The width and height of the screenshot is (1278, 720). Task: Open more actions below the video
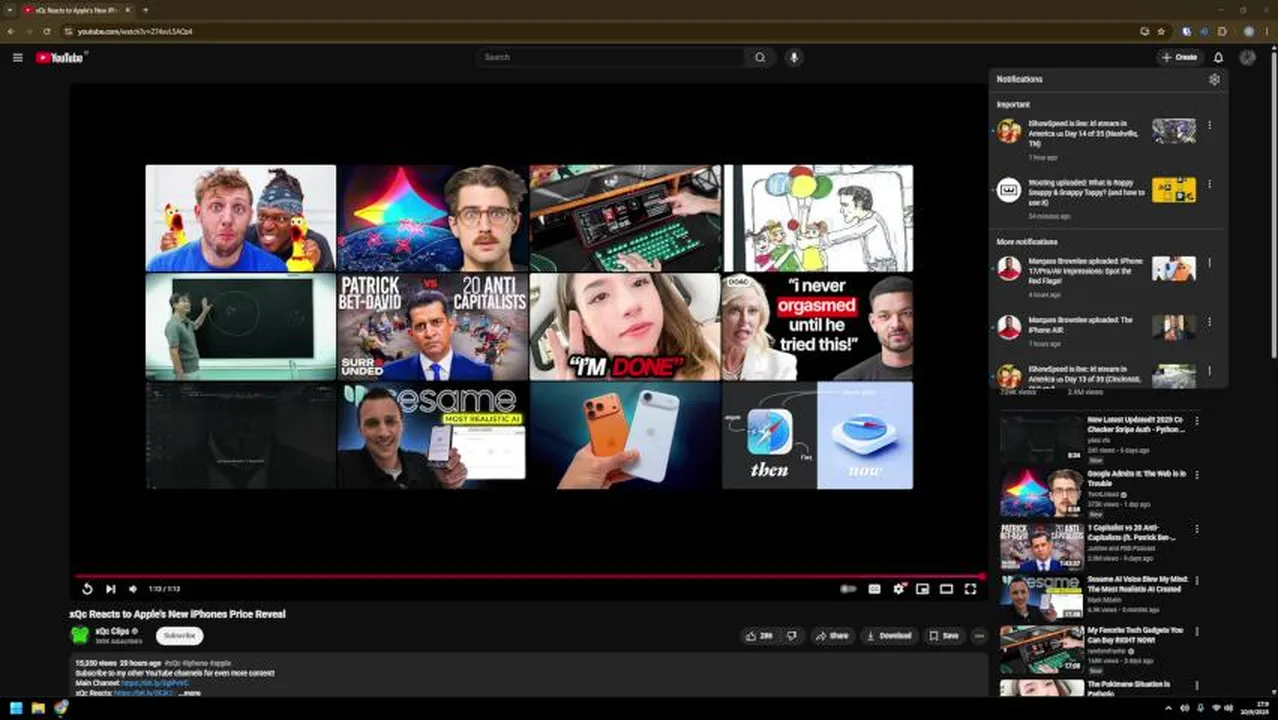979,635
